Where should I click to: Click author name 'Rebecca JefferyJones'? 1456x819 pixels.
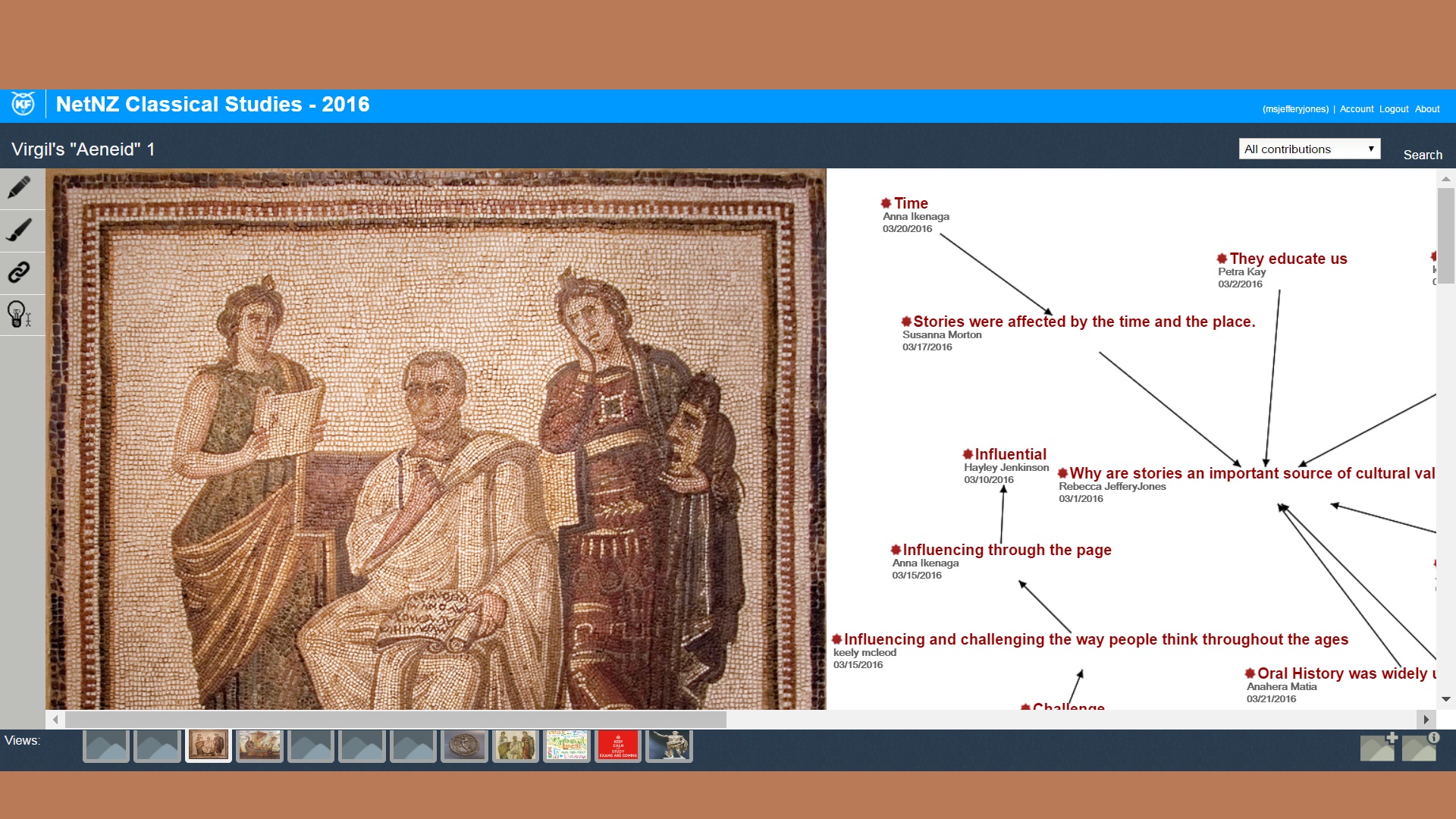[1112, 487]
